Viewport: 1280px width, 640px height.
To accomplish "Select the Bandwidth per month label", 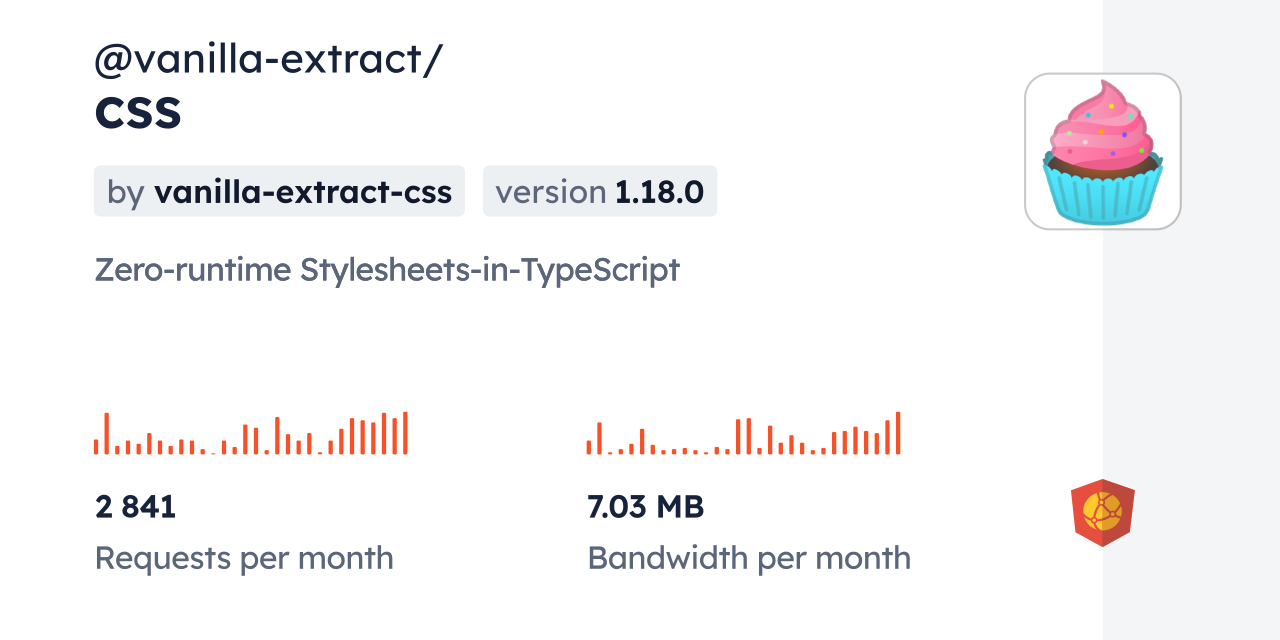I will click(x=749, y=558).
